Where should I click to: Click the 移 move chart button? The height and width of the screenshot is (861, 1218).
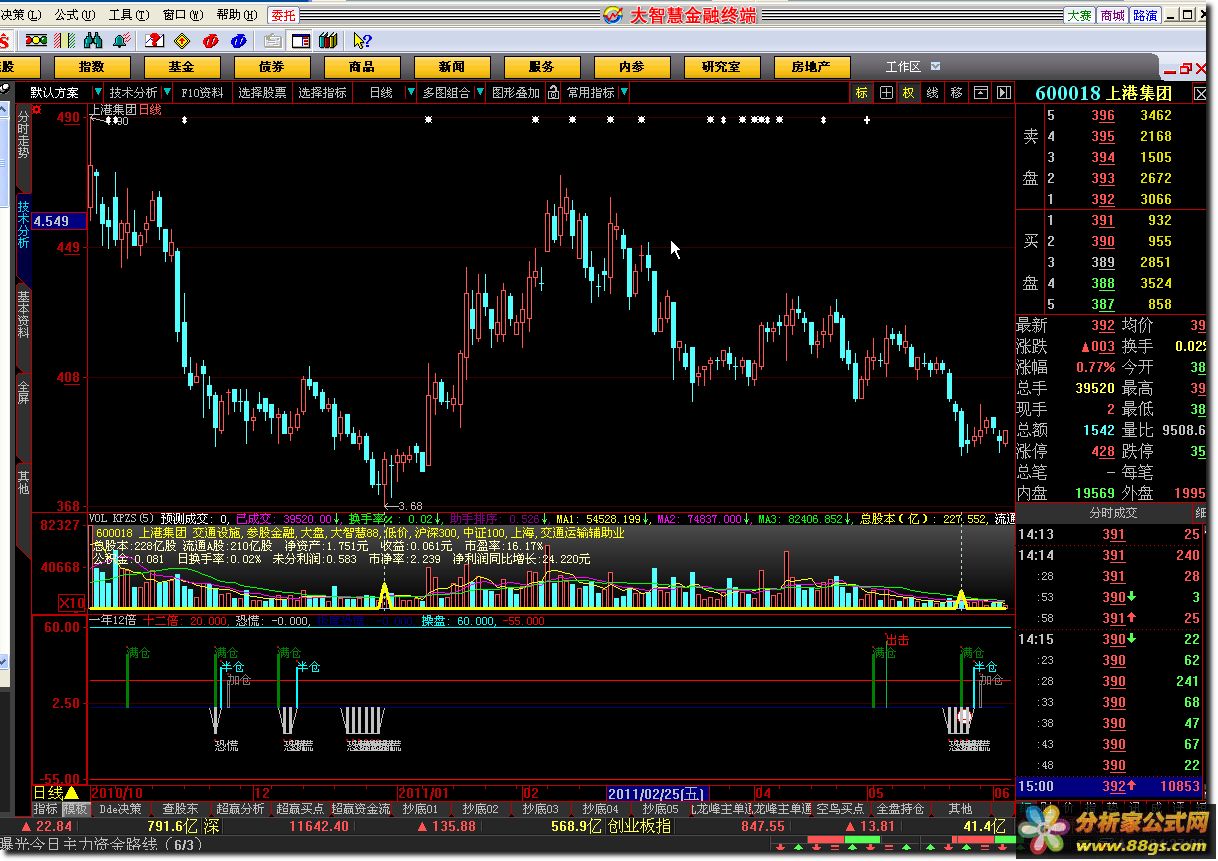point(957,92)
